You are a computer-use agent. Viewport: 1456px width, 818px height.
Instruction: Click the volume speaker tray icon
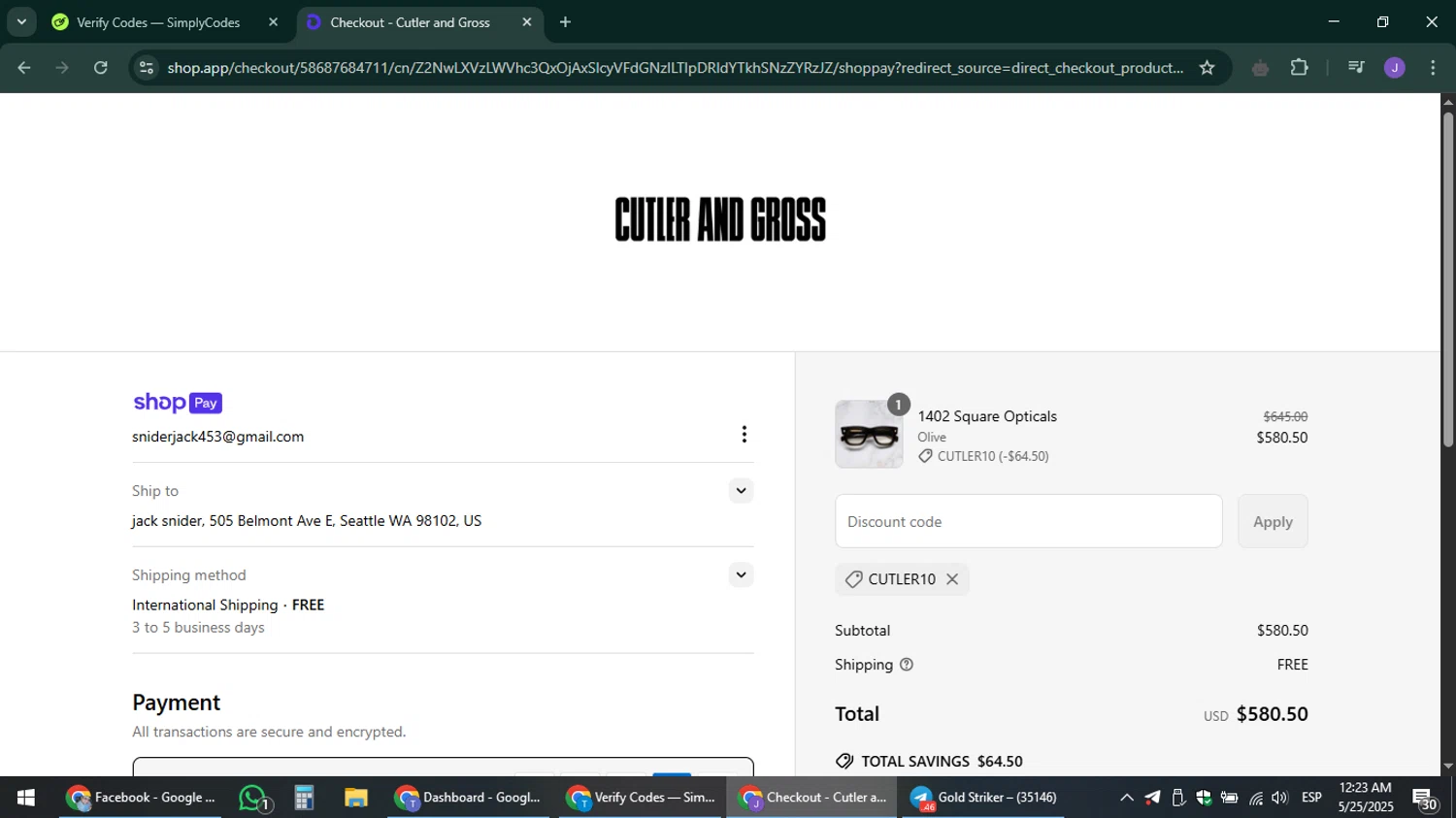1280,798
